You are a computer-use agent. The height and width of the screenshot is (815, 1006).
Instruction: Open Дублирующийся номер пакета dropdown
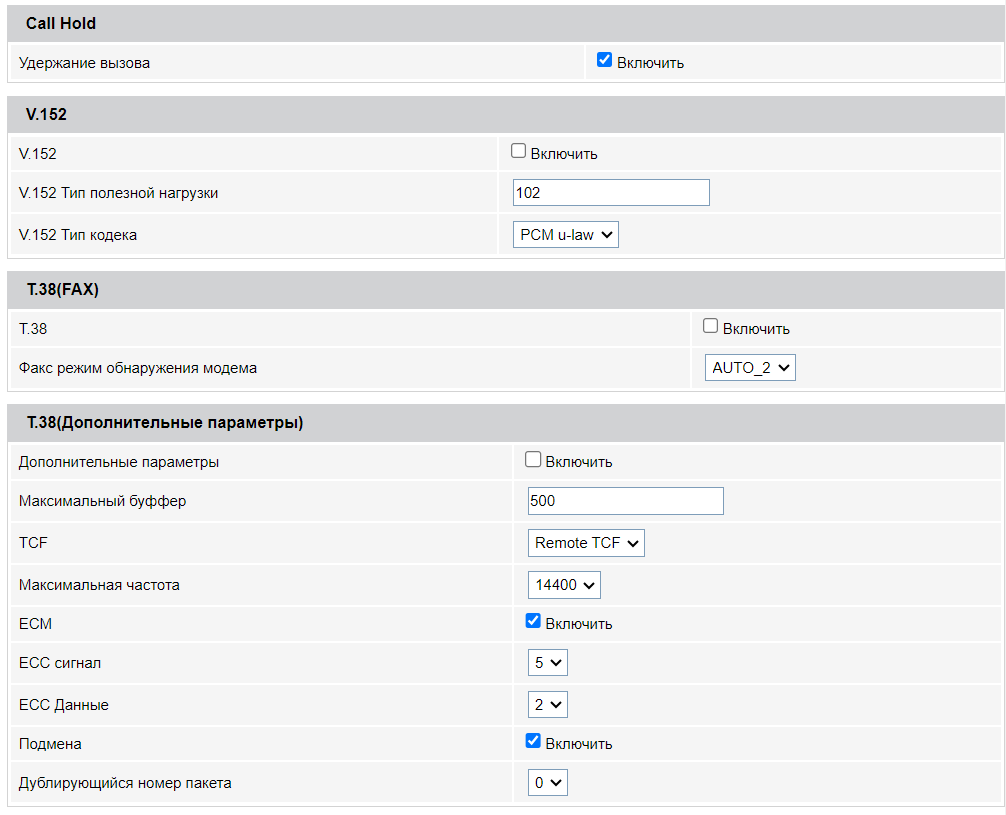pos(547,783)
